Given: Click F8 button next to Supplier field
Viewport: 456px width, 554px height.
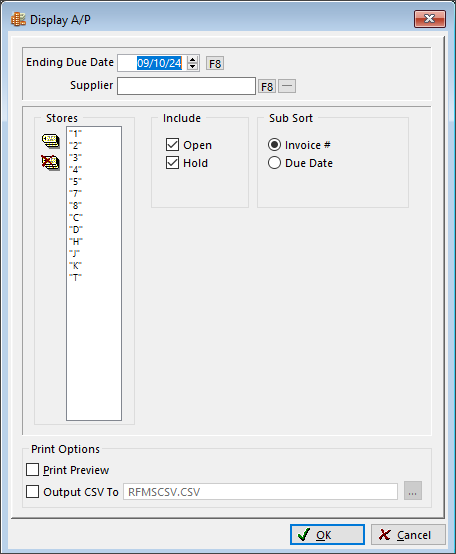Looking at the screenshot, I should pyautogui.click(x=267, y=87).
